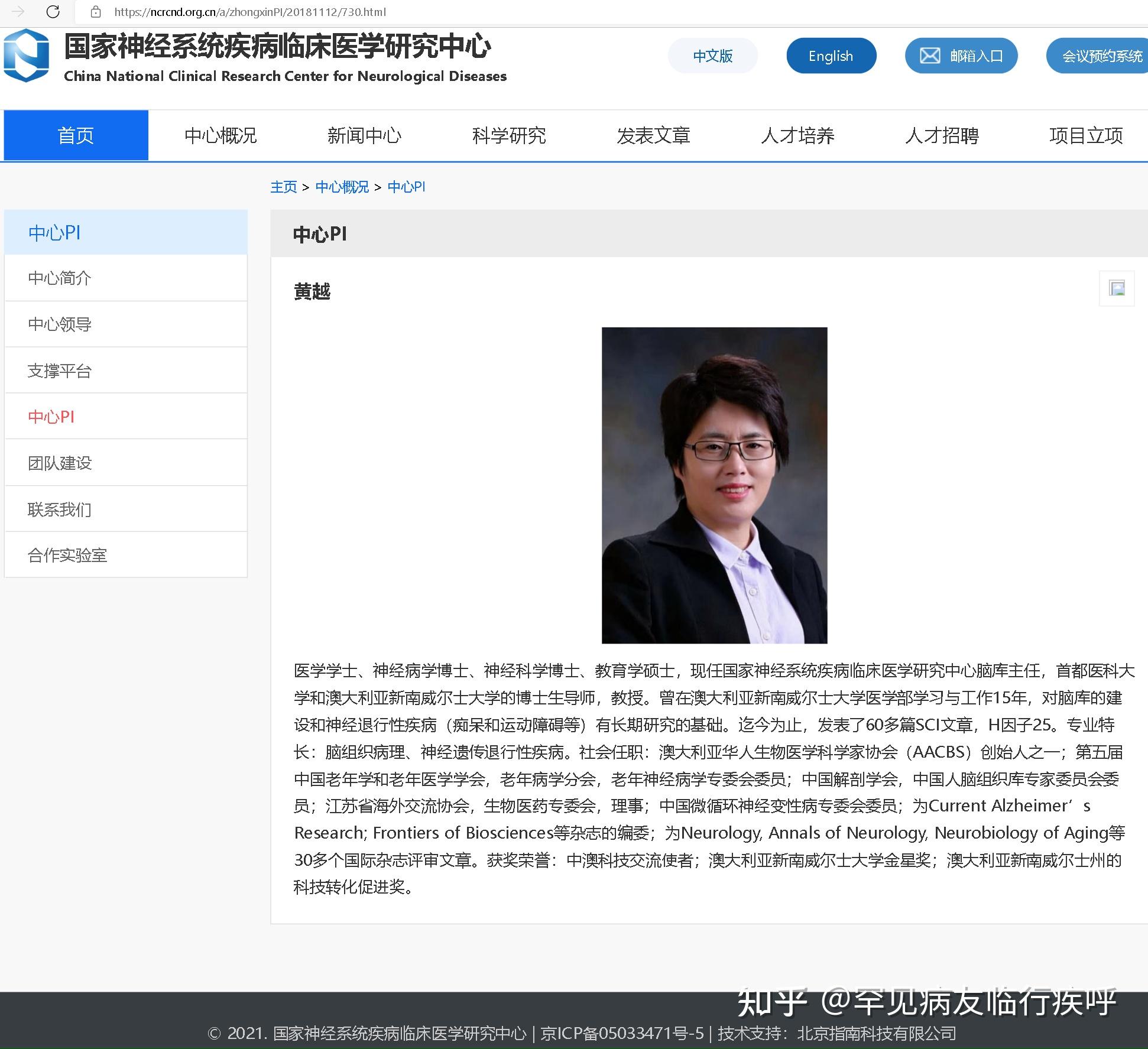
Task: Open the 首页 navigation tab
Action: pyautogui.click(x=76, y=135)
